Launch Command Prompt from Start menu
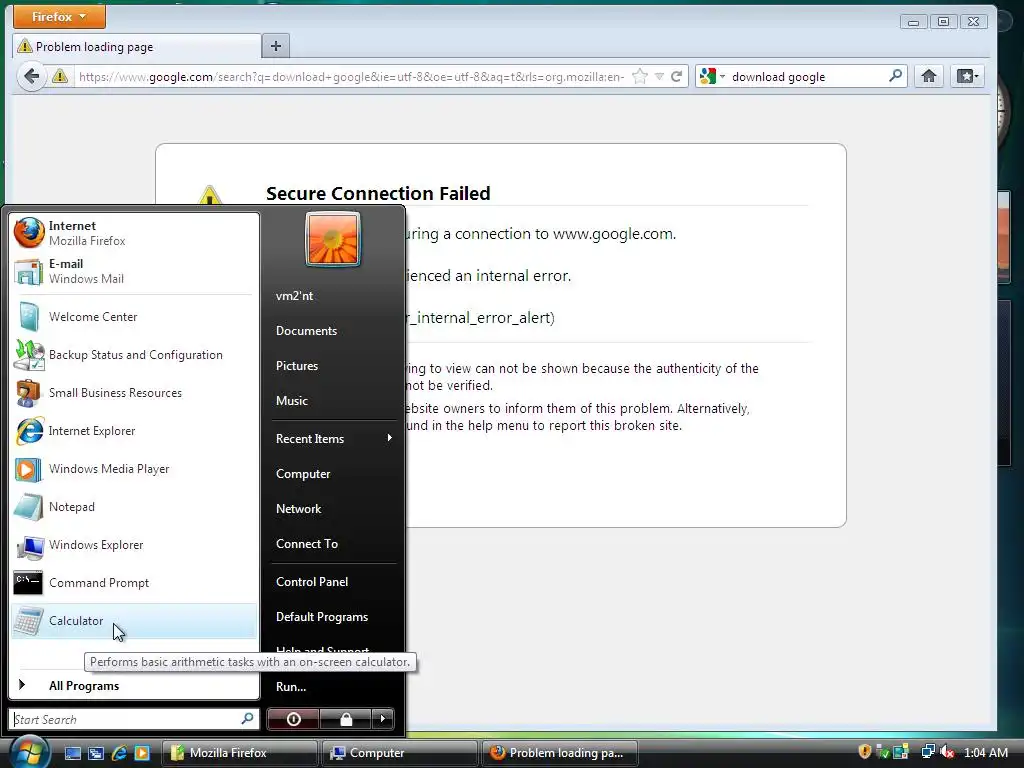This screenshot has width=1024, height=768. 134,583
